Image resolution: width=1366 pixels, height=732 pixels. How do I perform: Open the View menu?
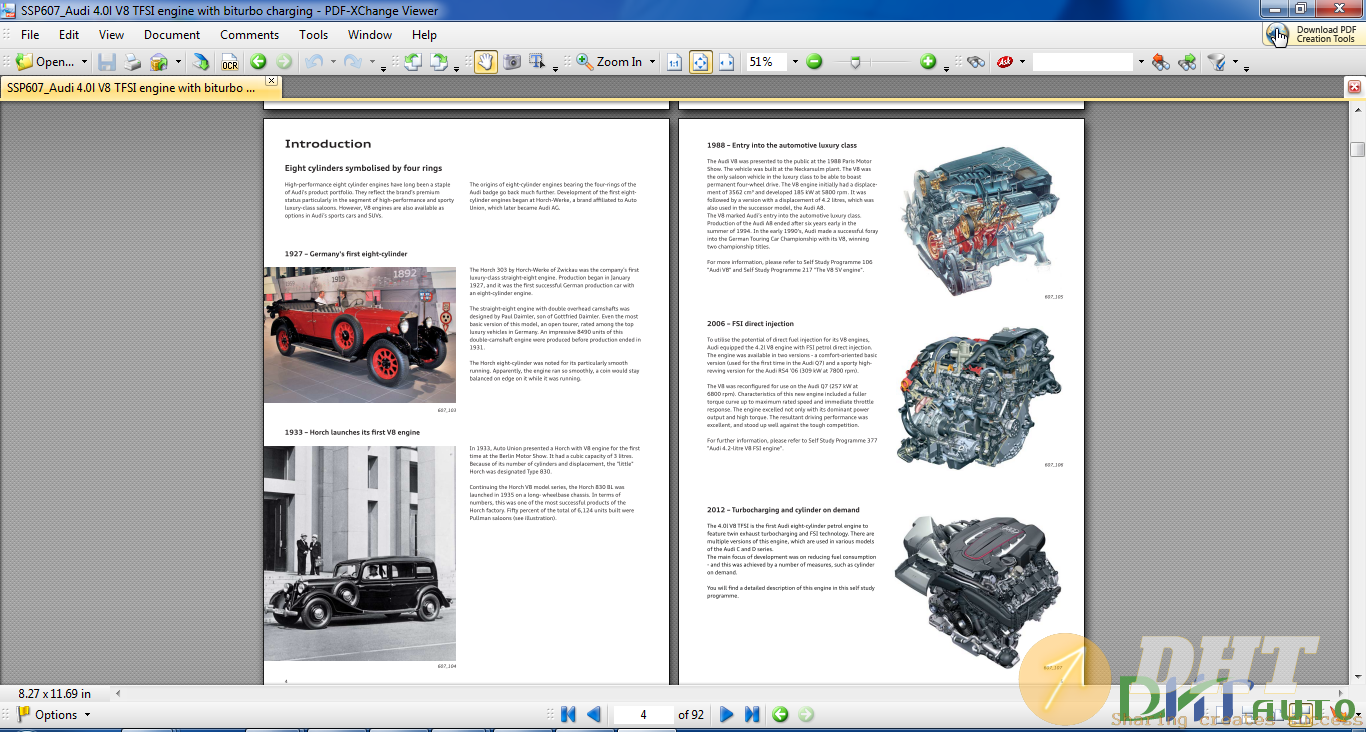112,35
